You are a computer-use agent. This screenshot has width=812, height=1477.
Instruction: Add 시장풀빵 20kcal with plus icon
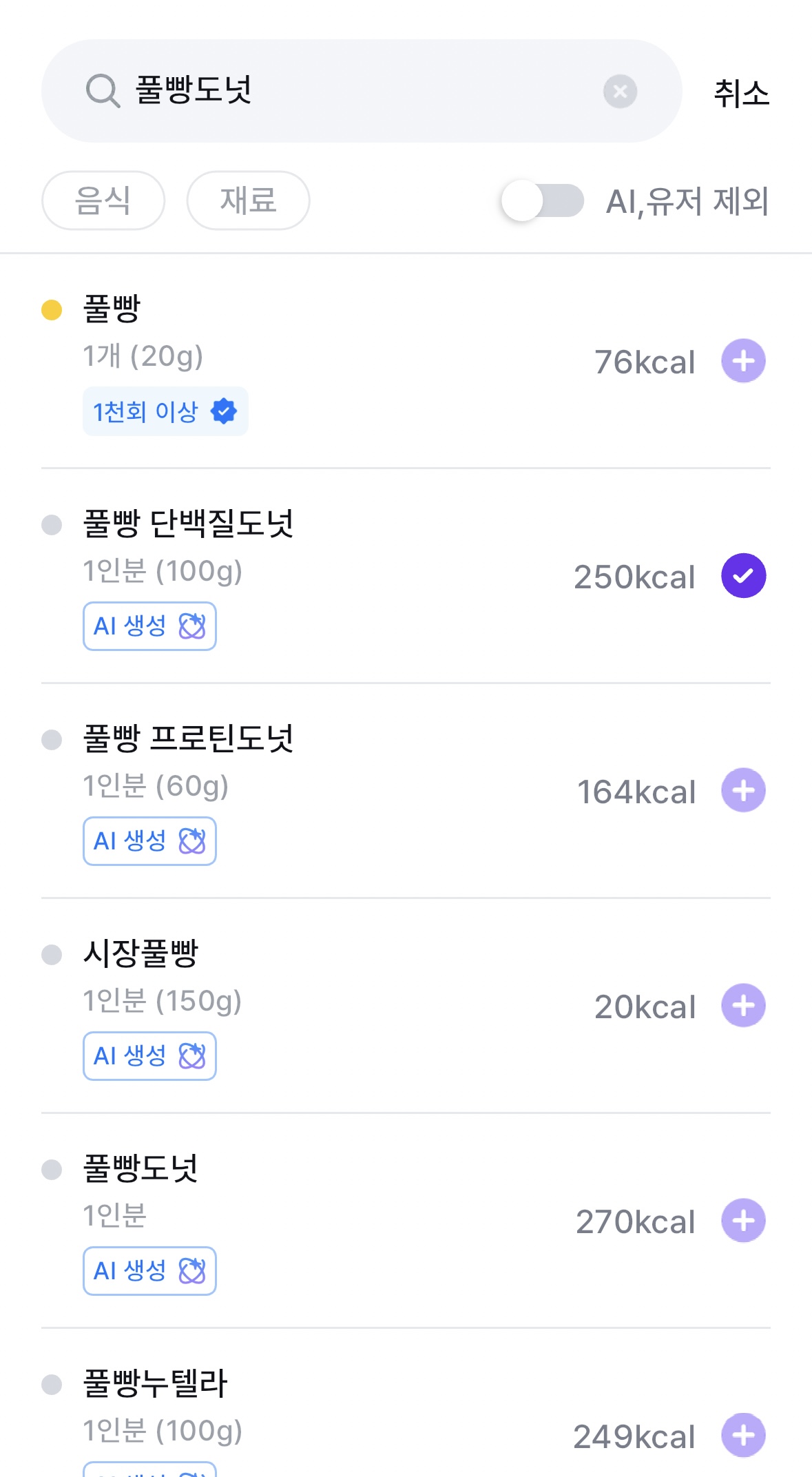coord(743,1005)
